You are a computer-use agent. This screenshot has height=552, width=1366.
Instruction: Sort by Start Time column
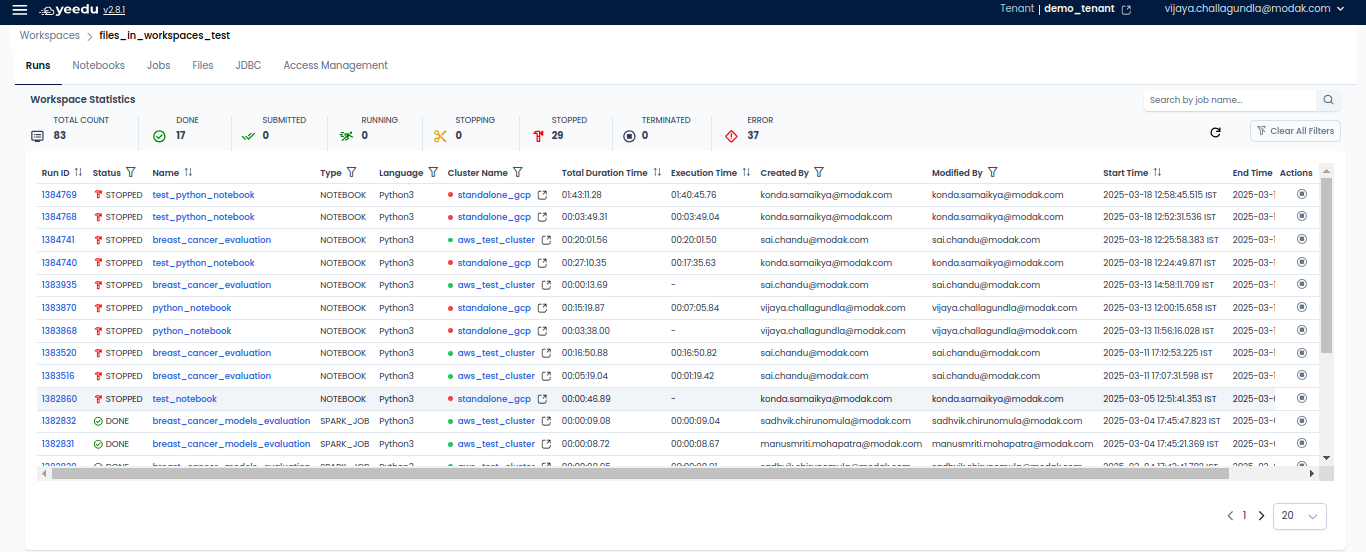pyautogui.click(x=1158, y=173)
